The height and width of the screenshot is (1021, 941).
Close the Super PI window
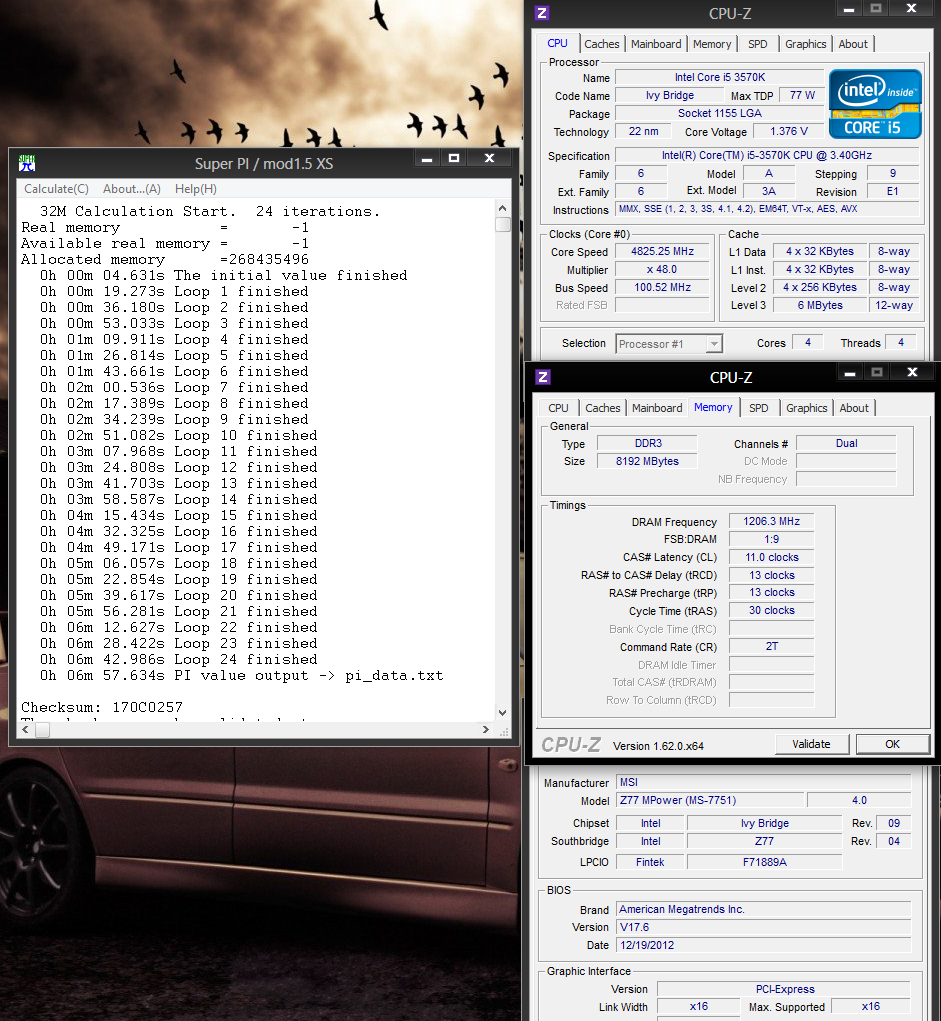(490, 158)
